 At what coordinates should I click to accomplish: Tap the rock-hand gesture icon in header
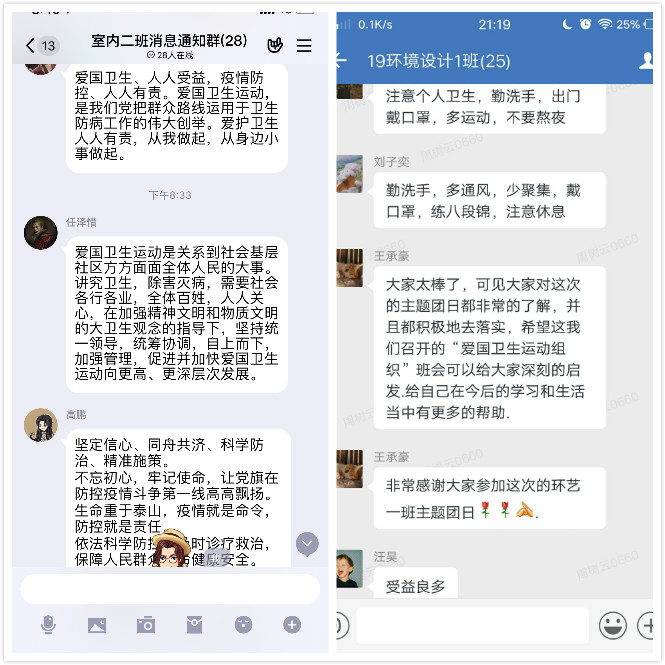275,45
